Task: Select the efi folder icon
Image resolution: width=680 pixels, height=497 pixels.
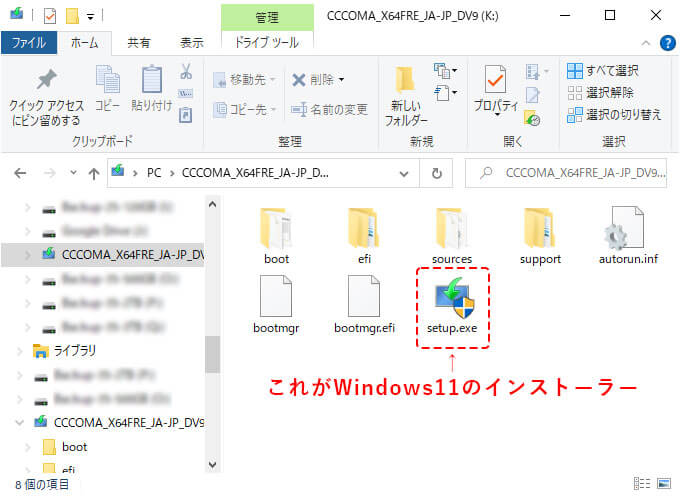Action: point(364,228)
